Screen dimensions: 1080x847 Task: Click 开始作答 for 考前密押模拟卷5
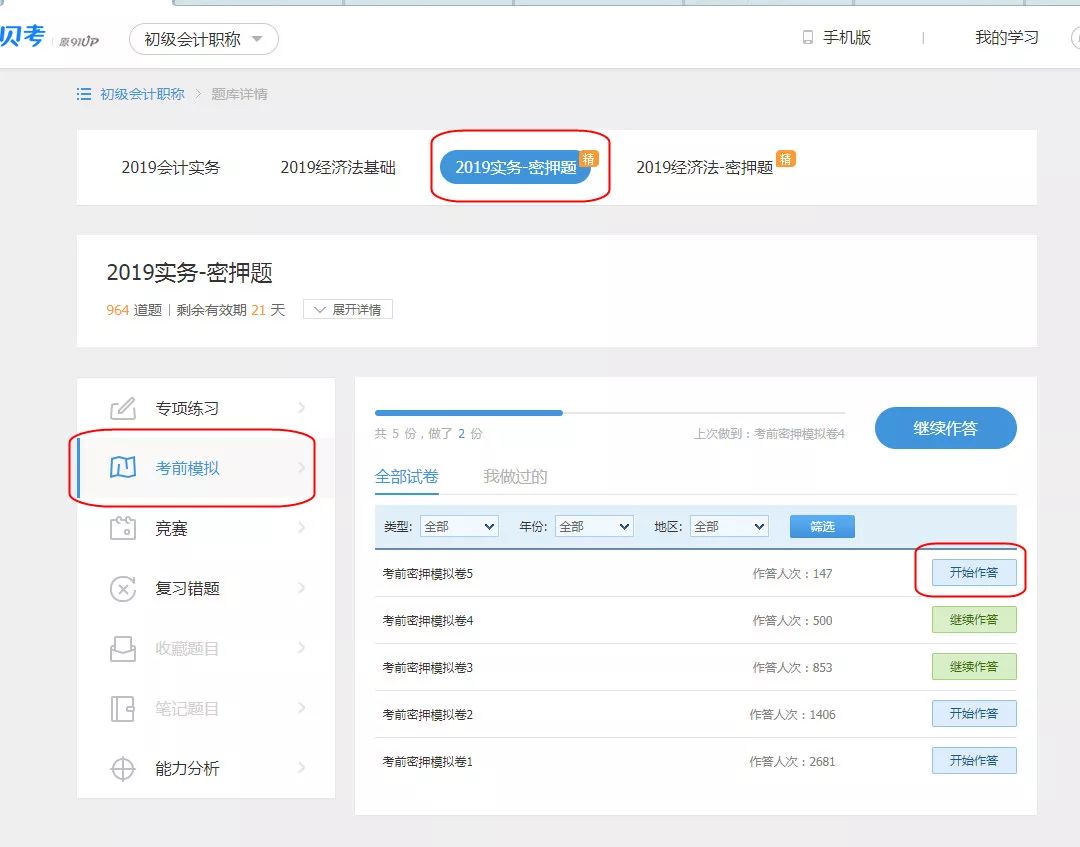pos(974,572)
